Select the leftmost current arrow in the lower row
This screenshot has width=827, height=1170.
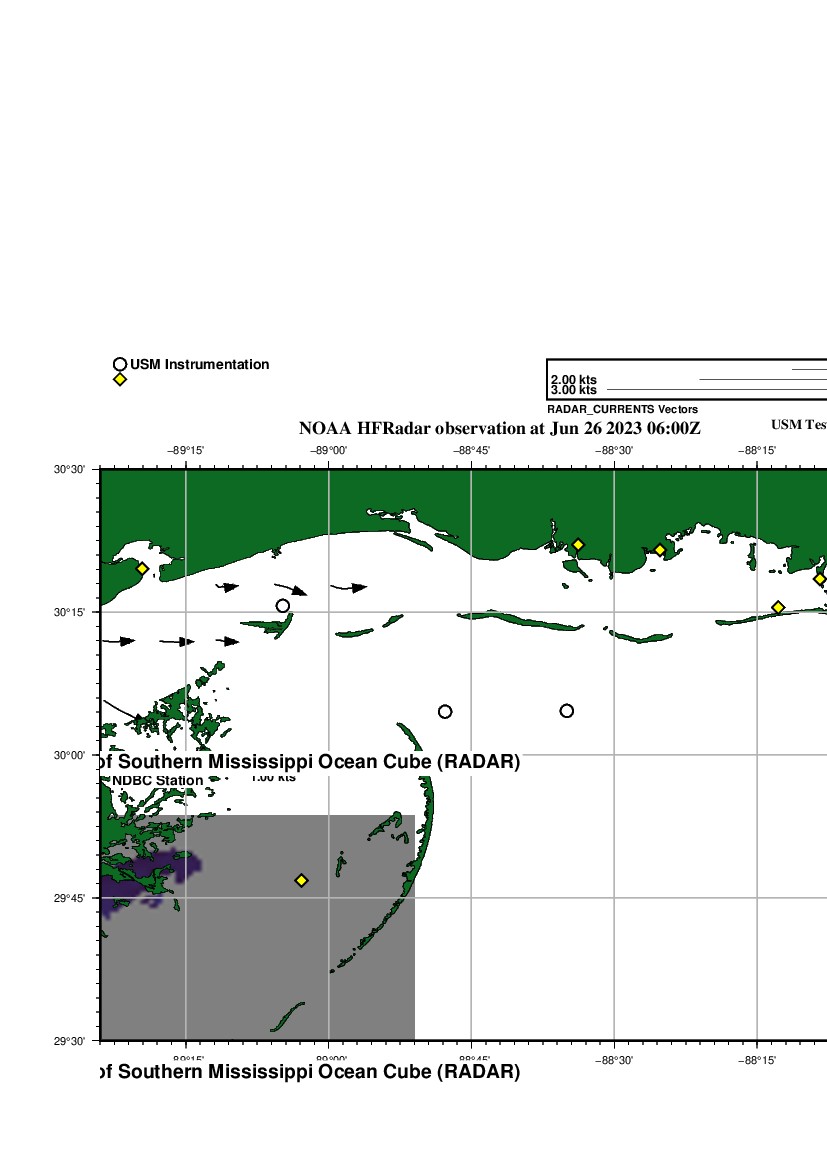122,640
